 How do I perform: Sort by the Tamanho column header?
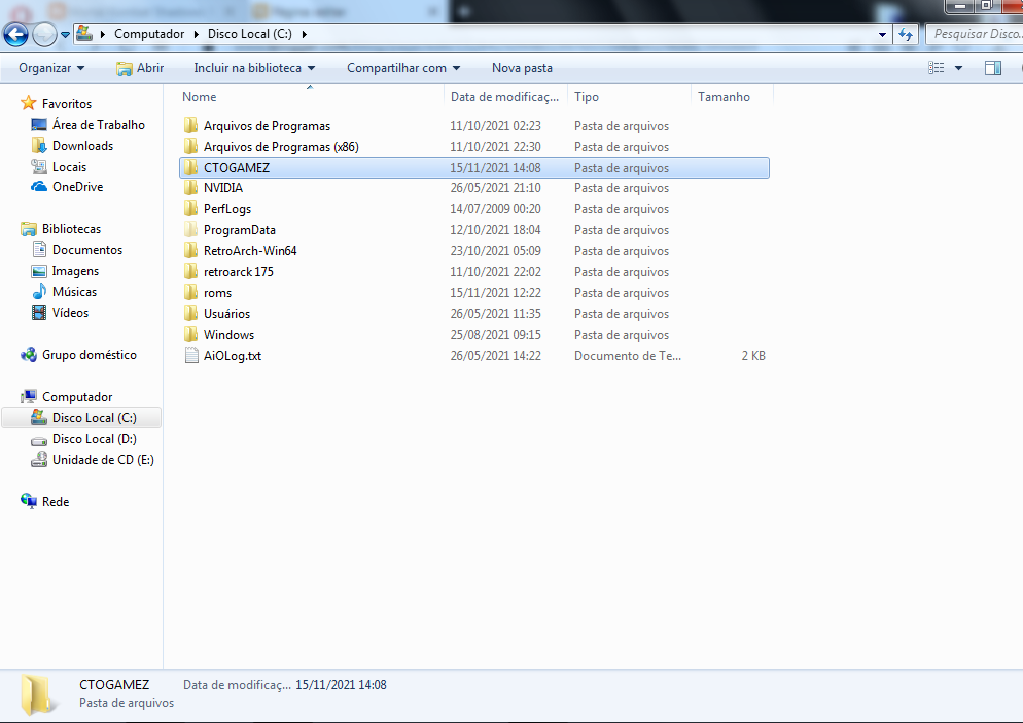coord(724,97)
